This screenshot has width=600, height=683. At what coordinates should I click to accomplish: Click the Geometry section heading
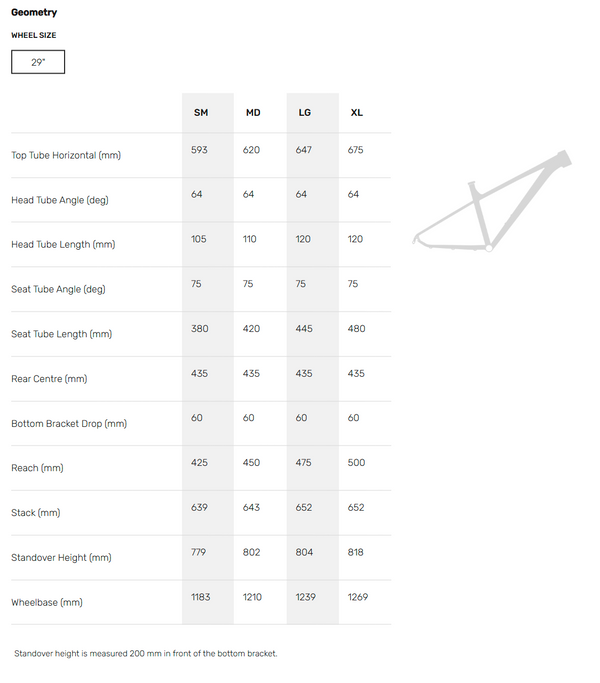tap(34, 13)
